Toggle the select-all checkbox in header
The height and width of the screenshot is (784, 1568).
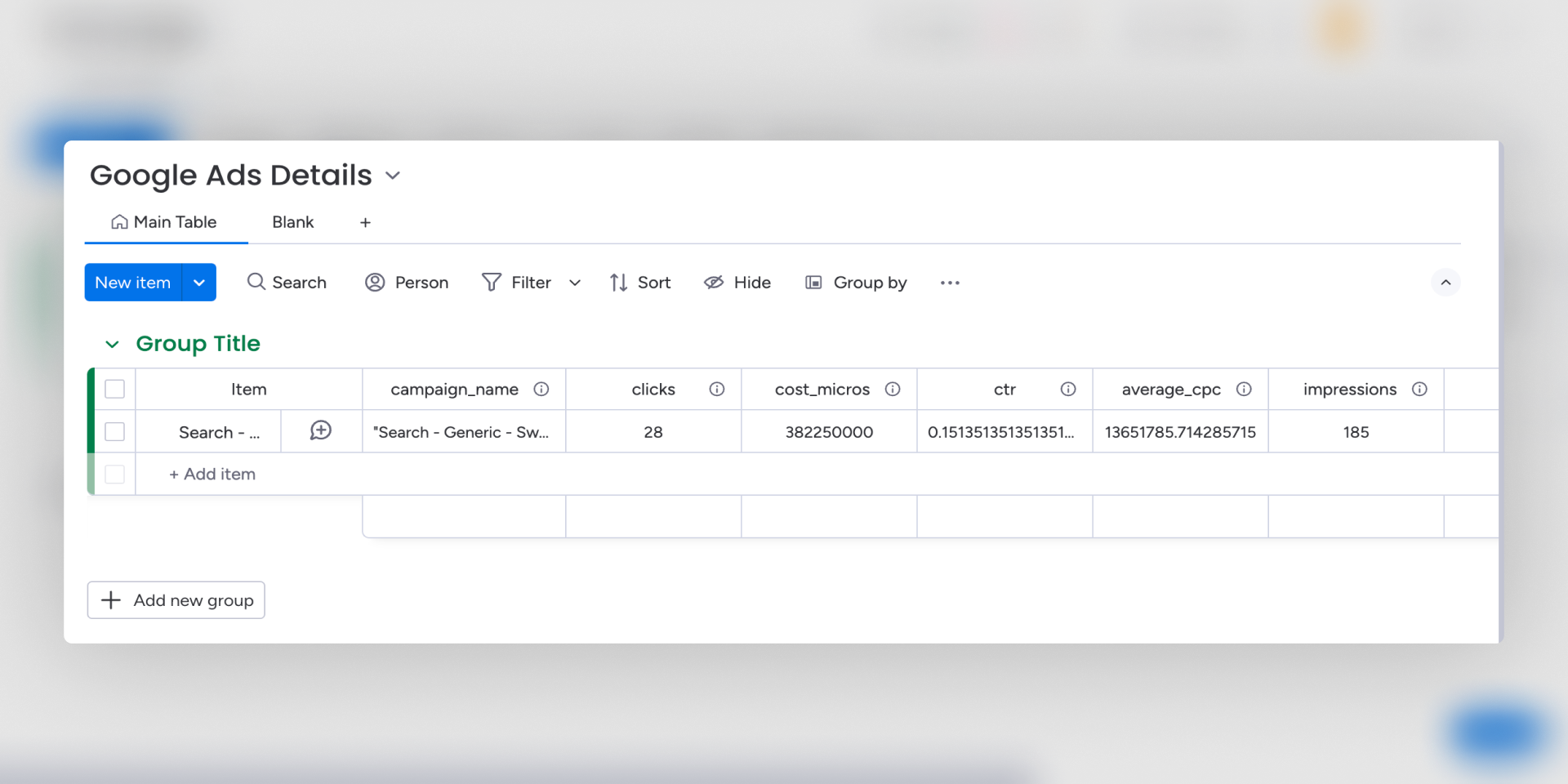[x=115, y=389]
